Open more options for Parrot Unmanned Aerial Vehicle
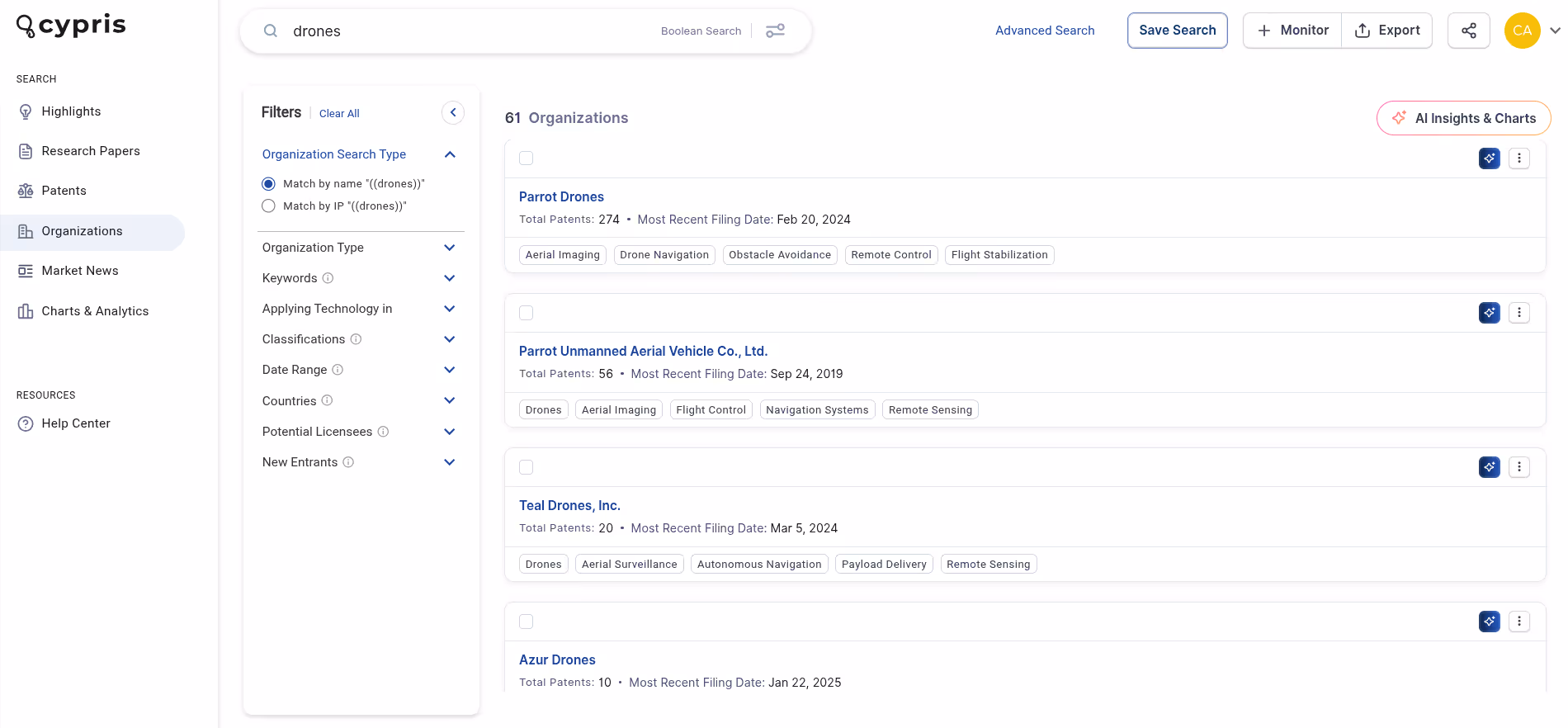1568x728 pixels. coord(1519,313)
